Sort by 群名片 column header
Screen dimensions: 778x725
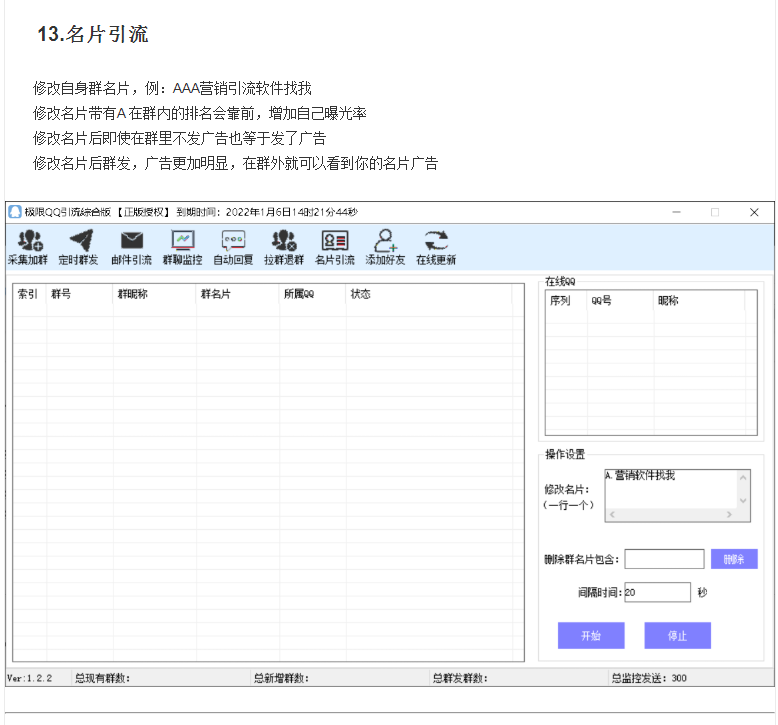coord(238,294)
